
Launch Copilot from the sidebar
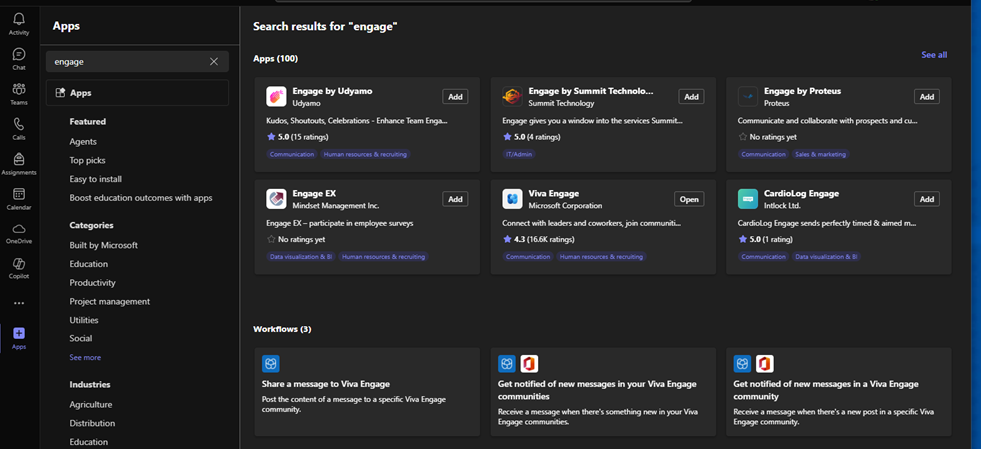pyautogui.click(x=19, y=263)
